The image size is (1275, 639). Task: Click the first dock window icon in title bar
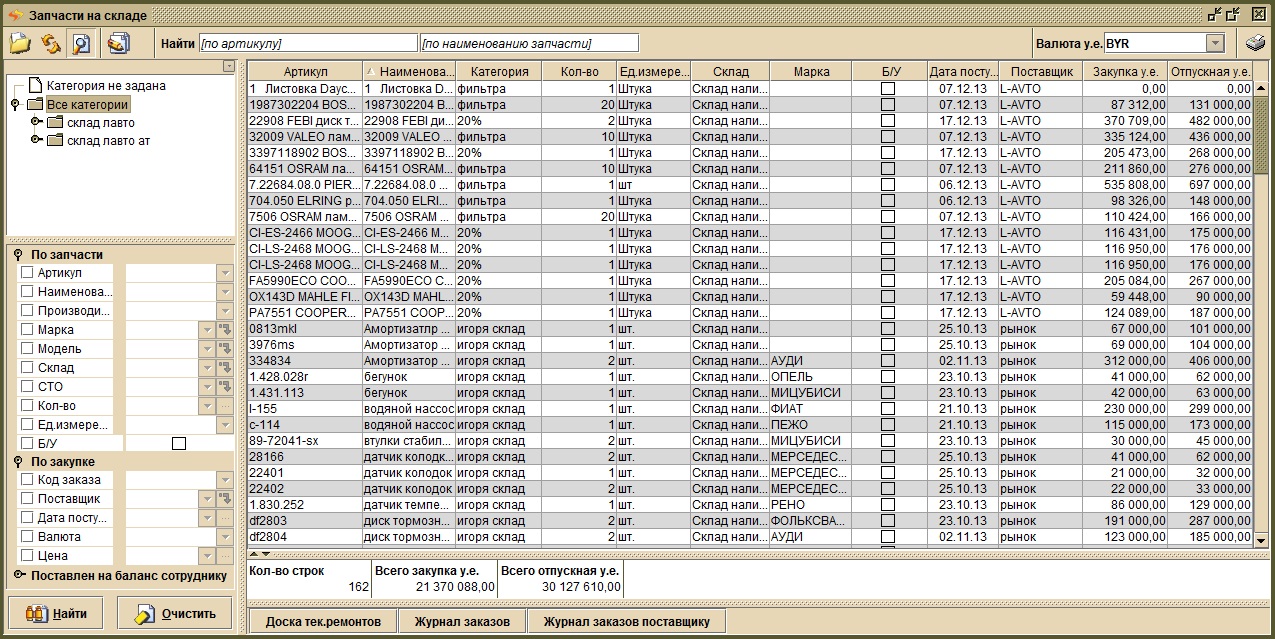coord(1215,14)
